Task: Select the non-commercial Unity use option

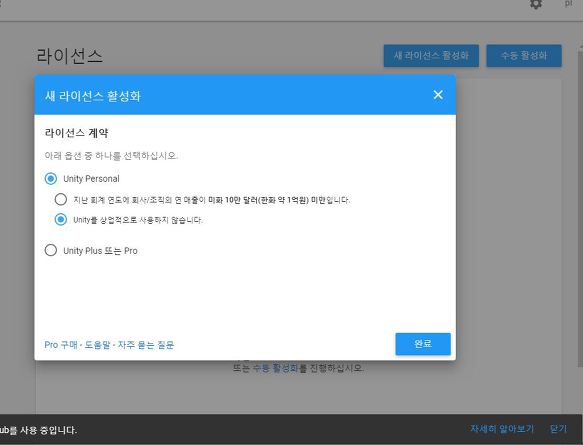Action: coord(61,220)
